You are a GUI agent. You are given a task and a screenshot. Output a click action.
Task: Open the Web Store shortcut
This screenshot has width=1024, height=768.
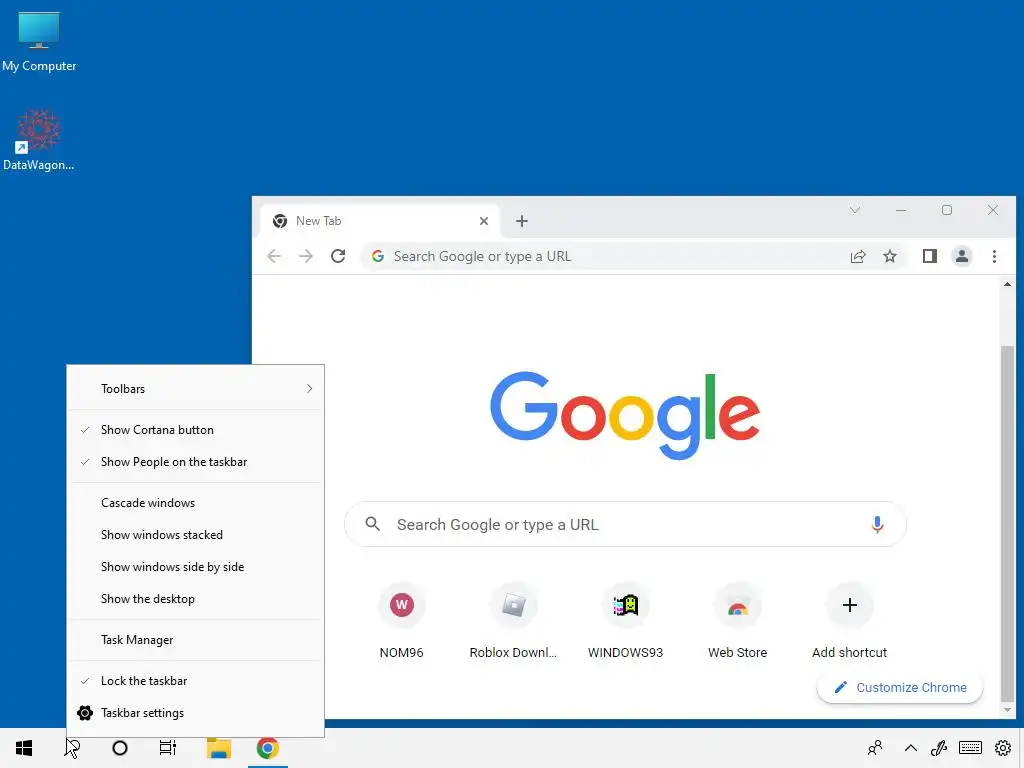737,620
